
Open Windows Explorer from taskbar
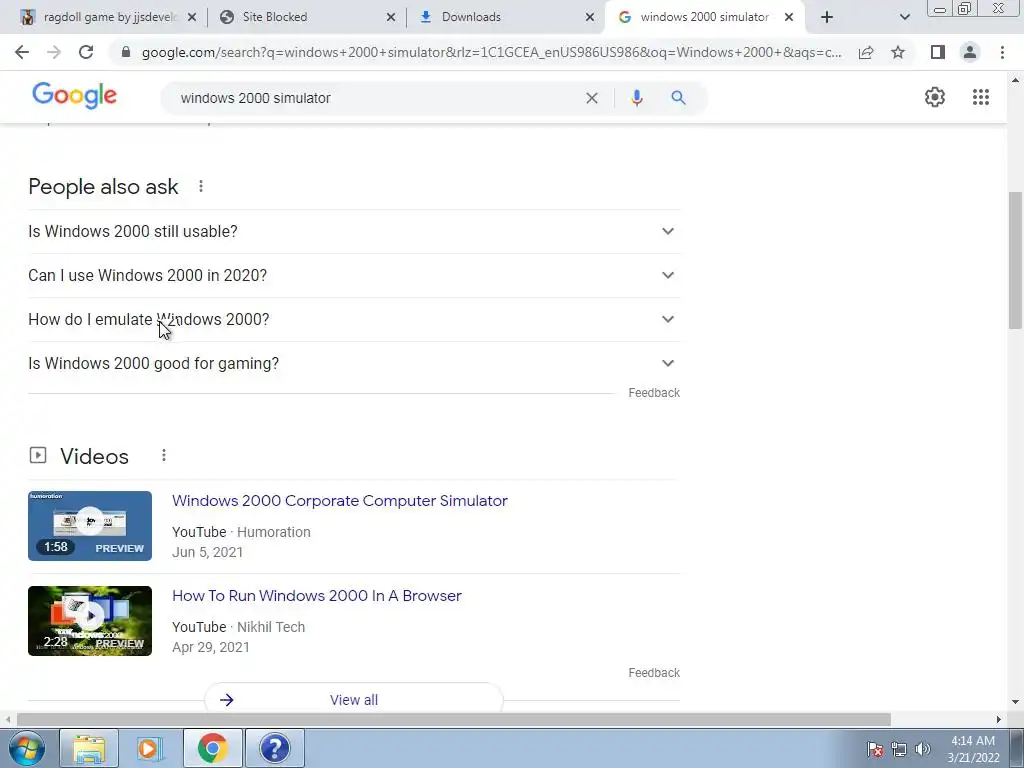[89, 748]
